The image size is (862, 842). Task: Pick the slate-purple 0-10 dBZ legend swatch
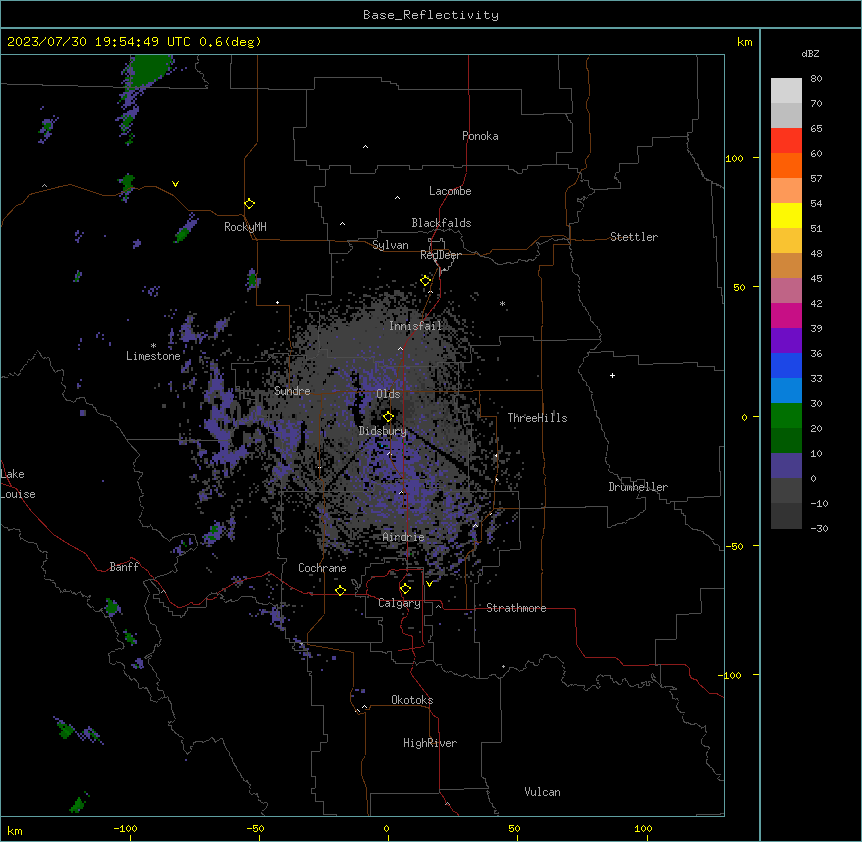[x=786, y=466]
